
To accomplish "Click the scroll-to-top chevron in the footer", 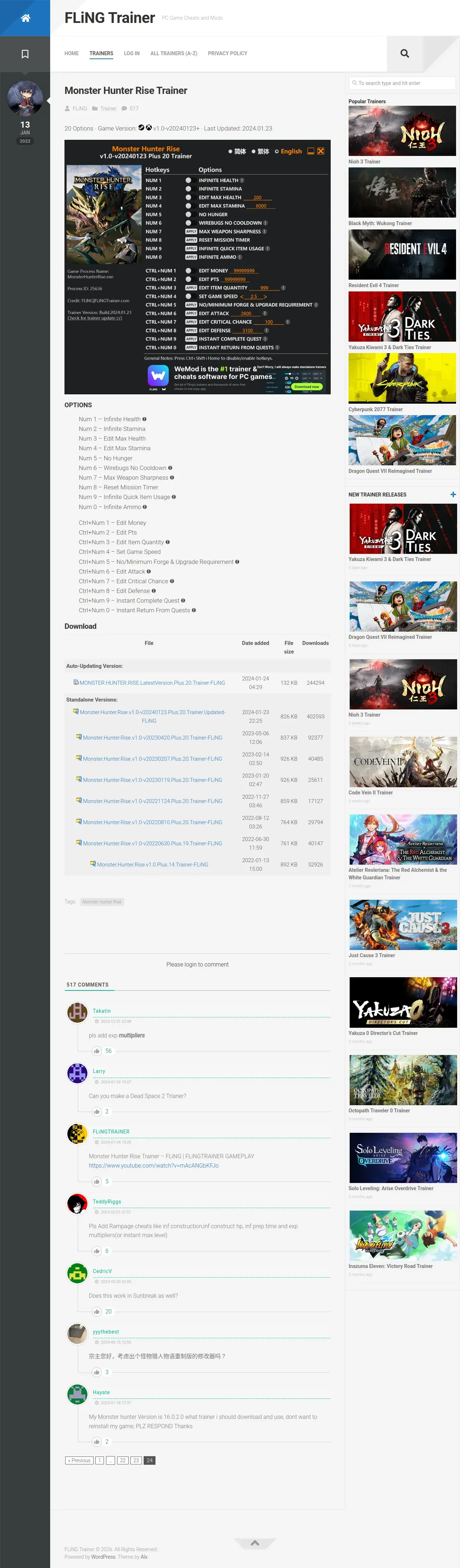I will (x=255, y=1543).
